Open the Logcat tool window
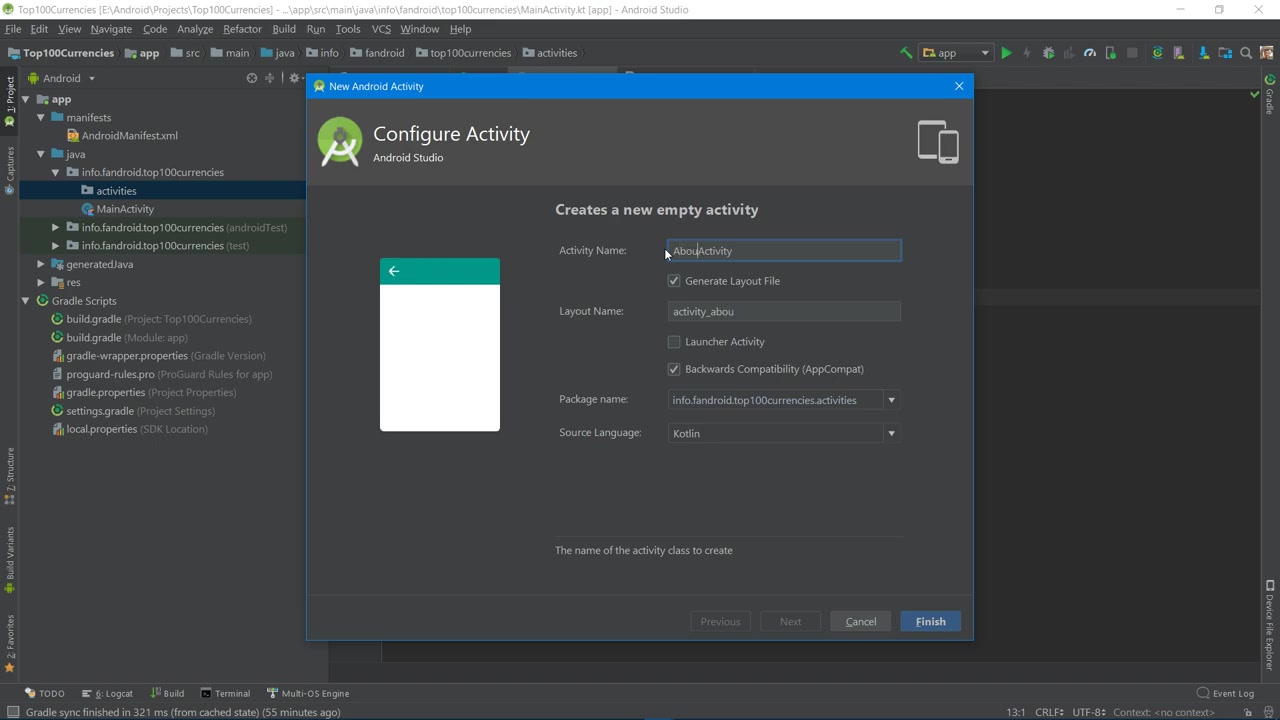1280x720 pixels. (x=108, y=693)
